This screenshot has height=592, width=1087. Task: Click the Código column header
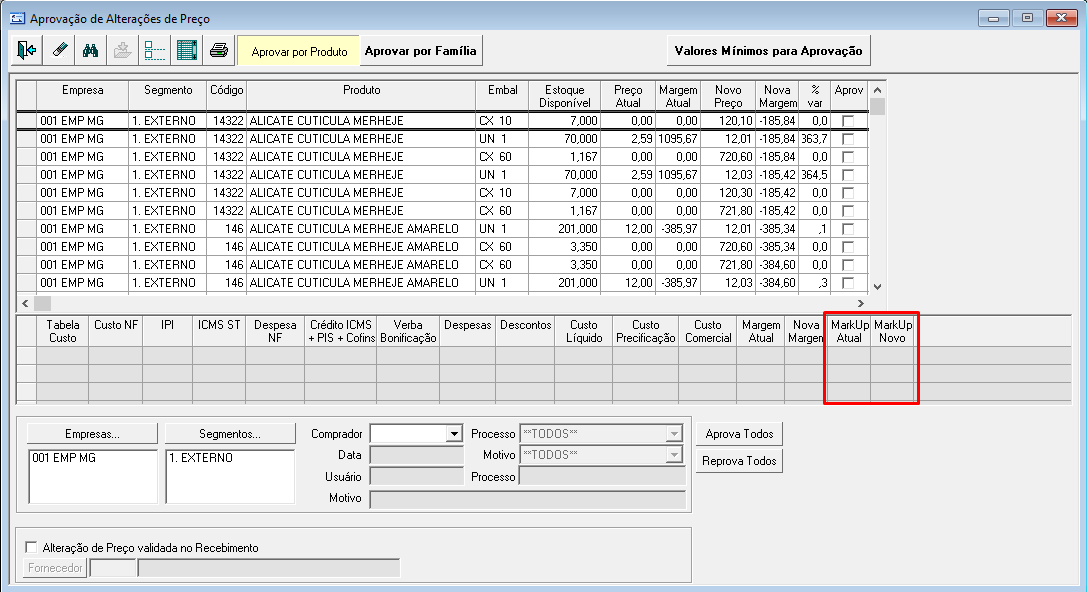(x=227, y=96)
